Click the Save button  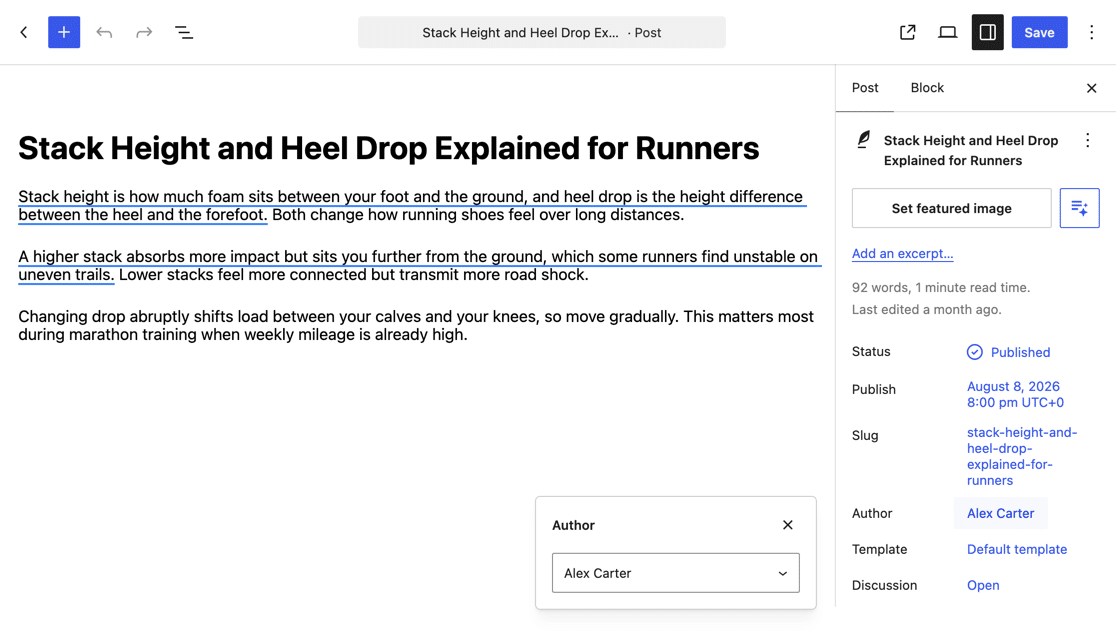[x=1039, y=32]
